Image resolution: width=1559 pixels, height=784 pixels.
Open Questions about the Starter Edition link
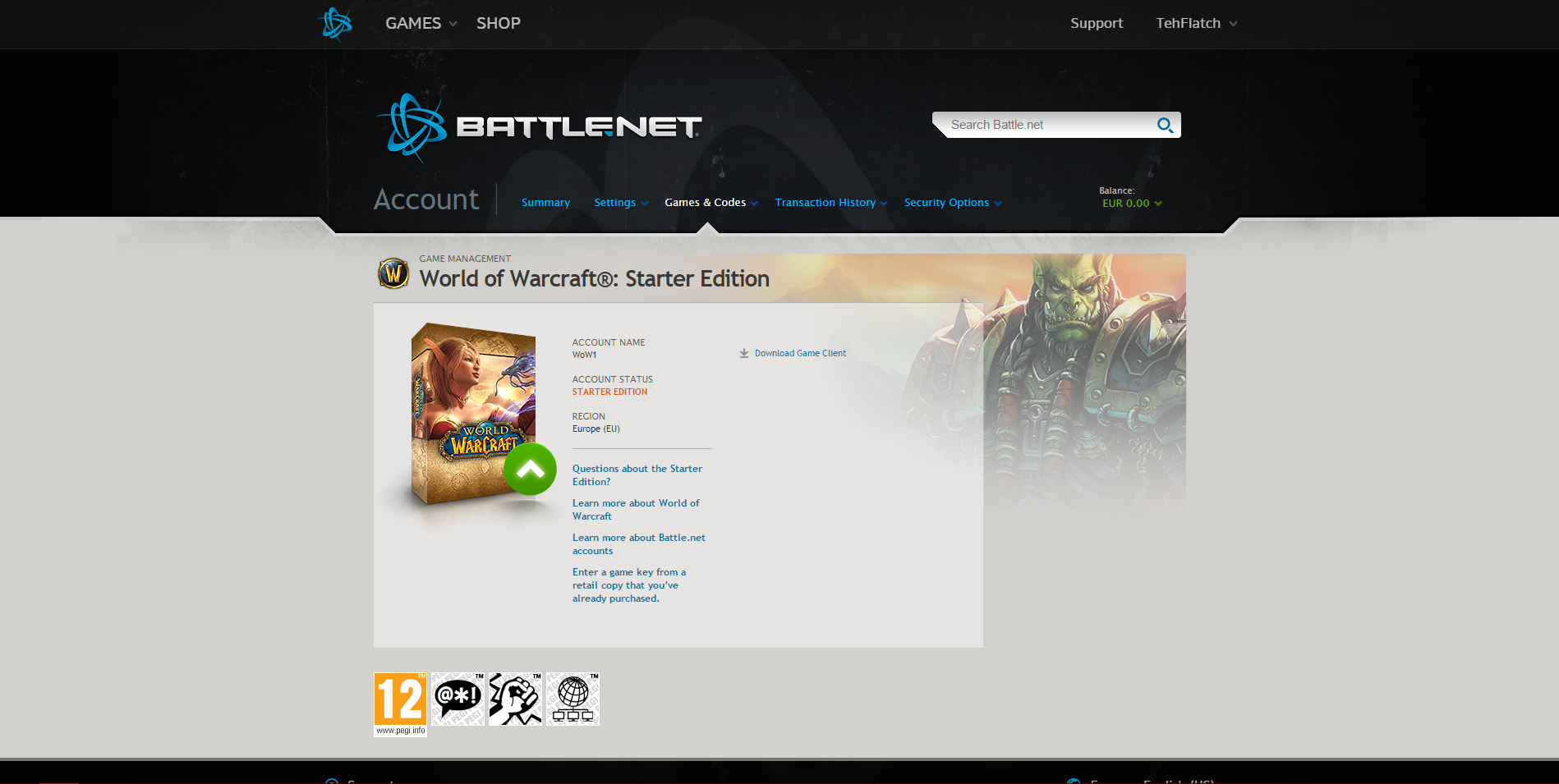click(x=637, y=475)
